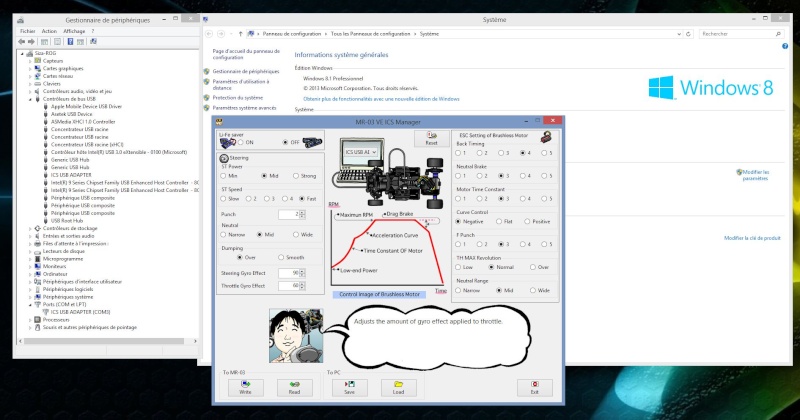Collapse the Contrôleurs de bus USB node
Screen dimensions: 800x420
click(30, 99)
